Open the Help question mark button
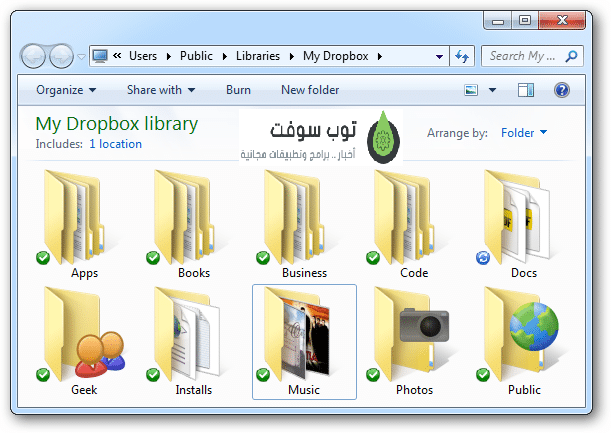The image size is (611, 433). (562, 90)
